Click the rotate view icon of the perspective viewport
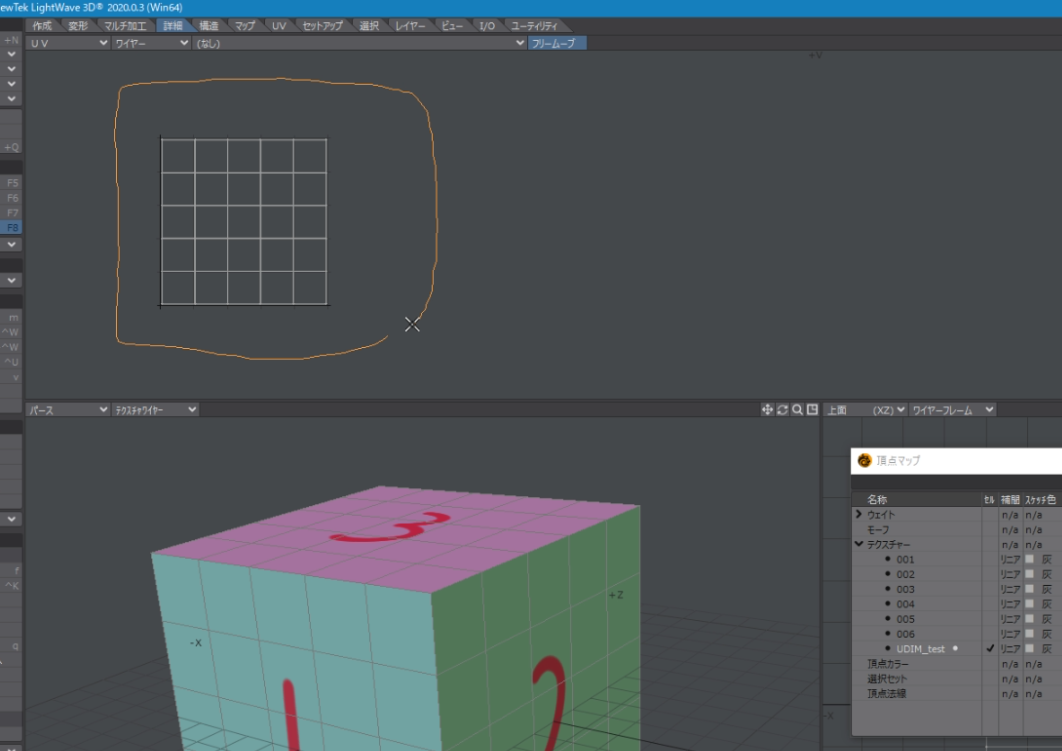The height and width of the screenshot is (751, 1062). click(x=782, y=410)
